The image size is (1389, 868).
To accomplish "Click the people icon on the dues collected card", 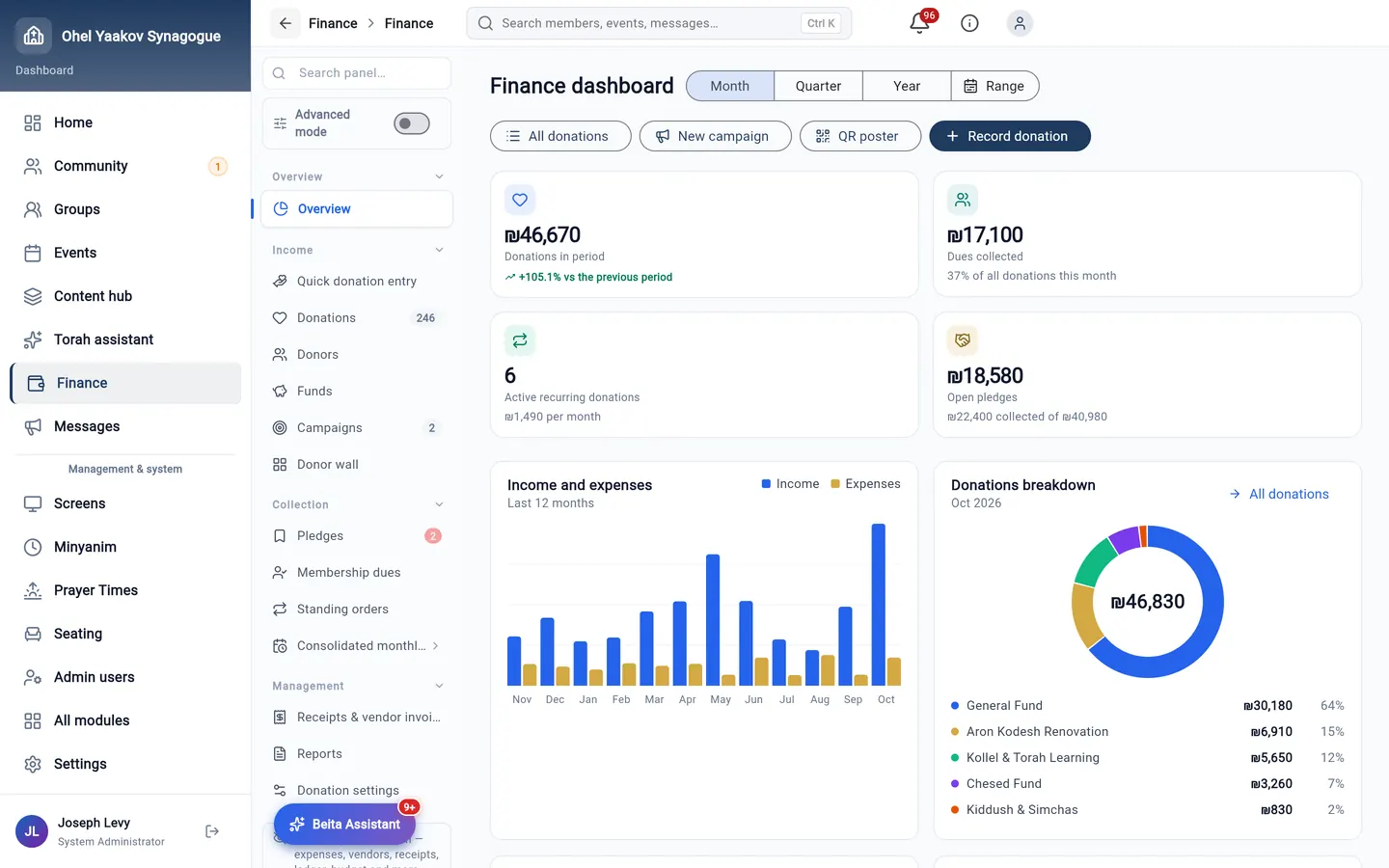I will coord(963,200).
